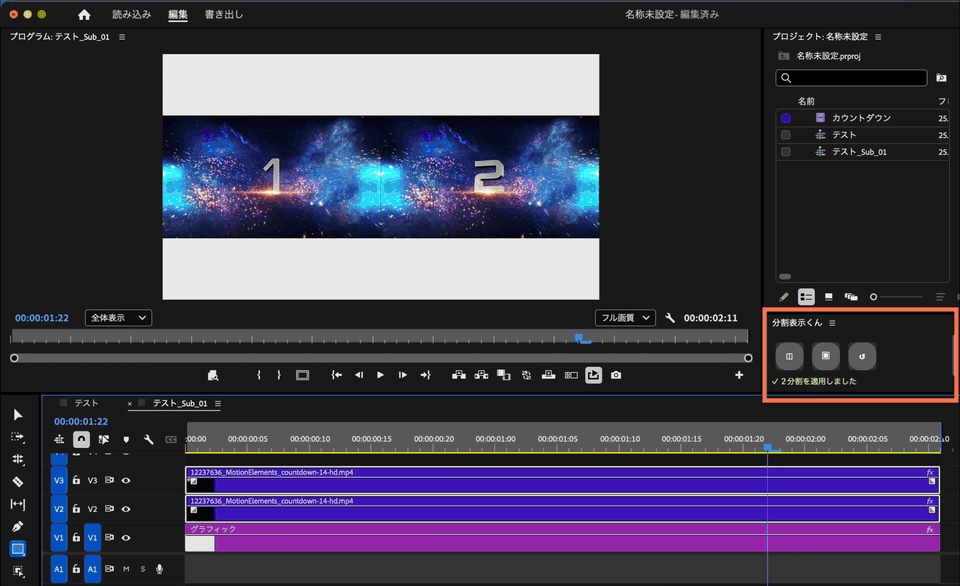The image size is (960, 586).
Task: Open the フル画質 quality dropdown
Action: tap(625, 318)
